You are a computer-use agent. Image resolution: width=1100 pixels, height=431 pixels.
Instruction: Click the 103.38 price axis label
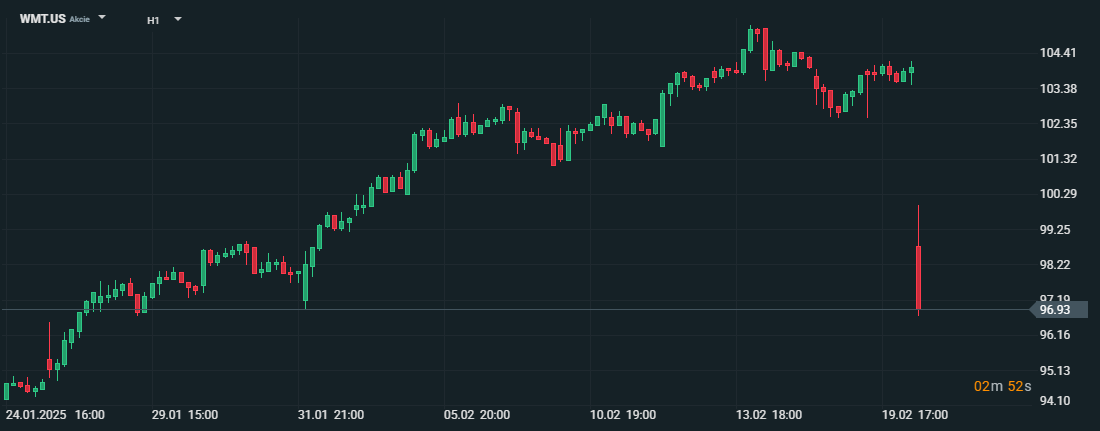1058,88
